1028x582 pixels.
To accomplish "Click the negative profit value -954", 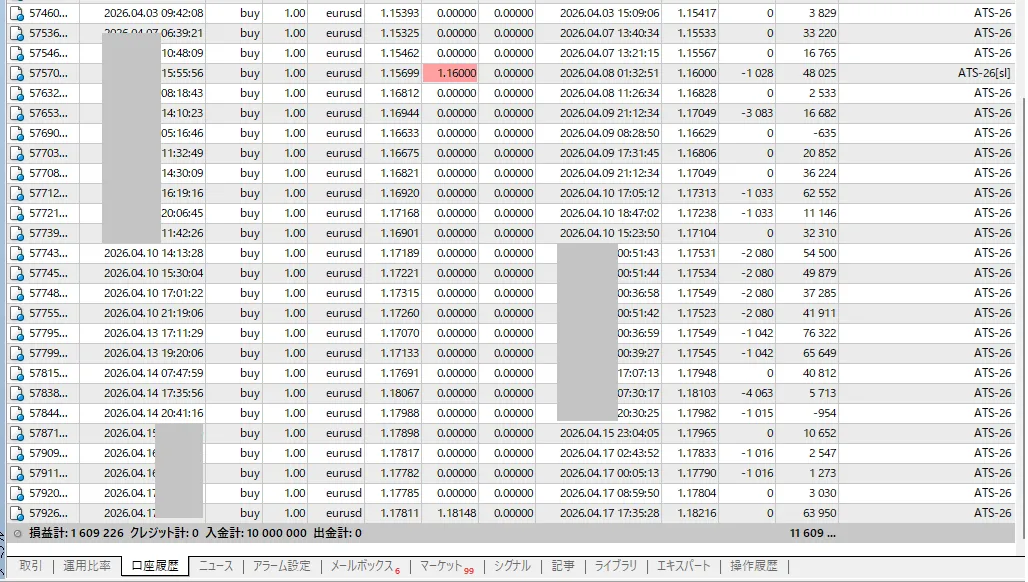I will pyautogui.click(x=823, y=413).
